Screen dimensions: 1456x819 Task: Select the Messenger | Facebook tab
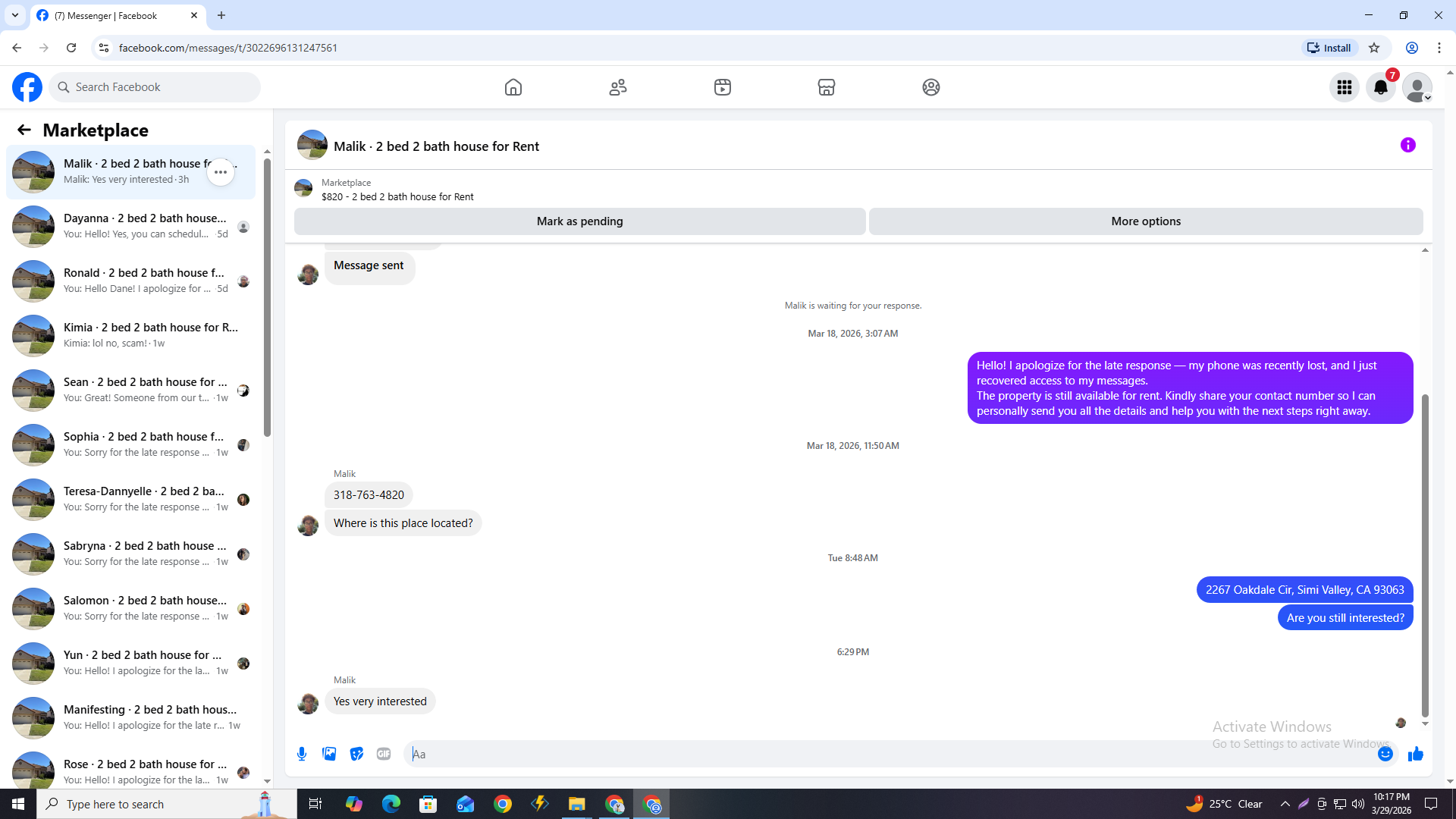118,15
